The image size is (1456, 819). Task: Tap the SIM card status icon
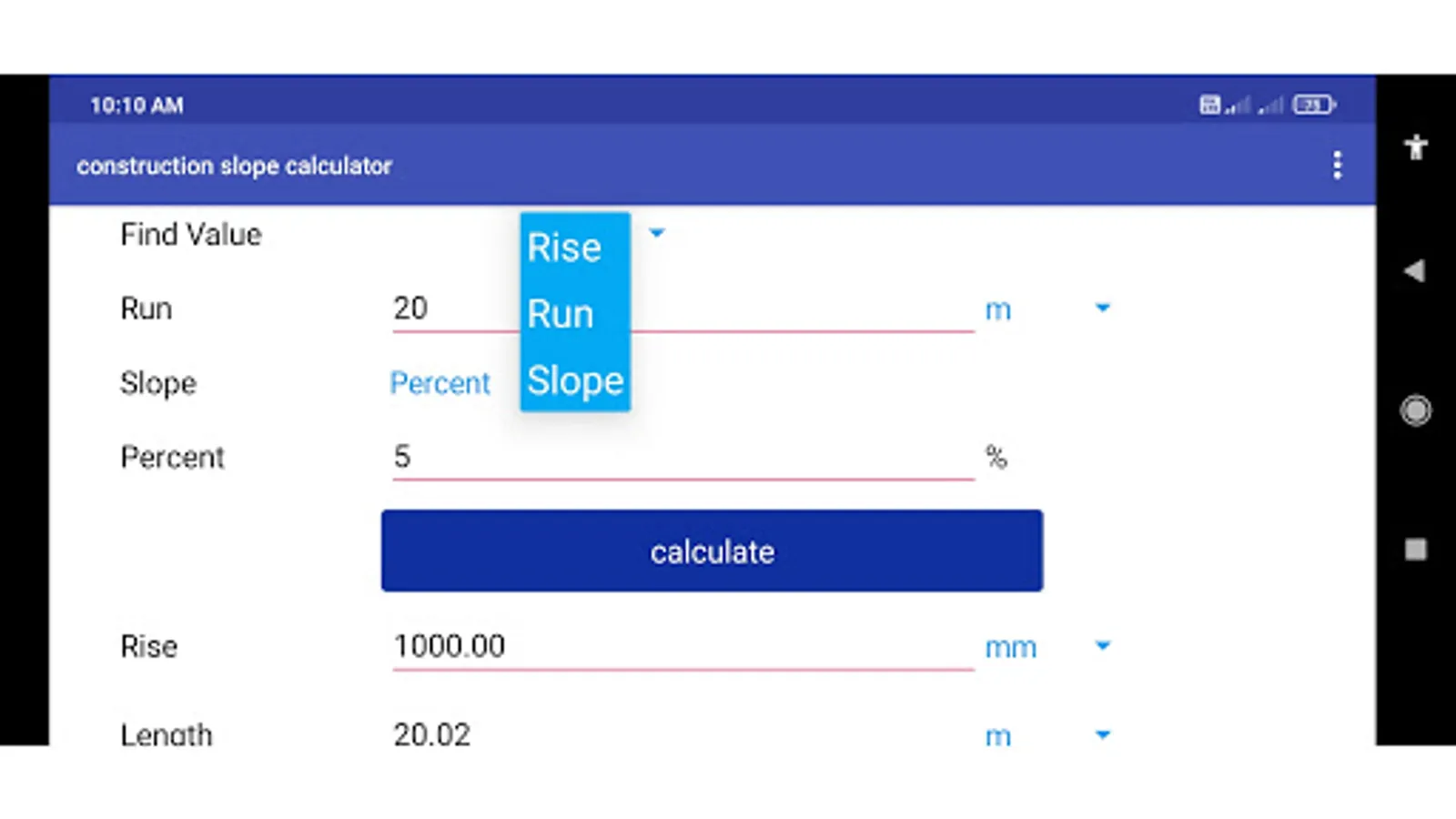click(1209, 106)
